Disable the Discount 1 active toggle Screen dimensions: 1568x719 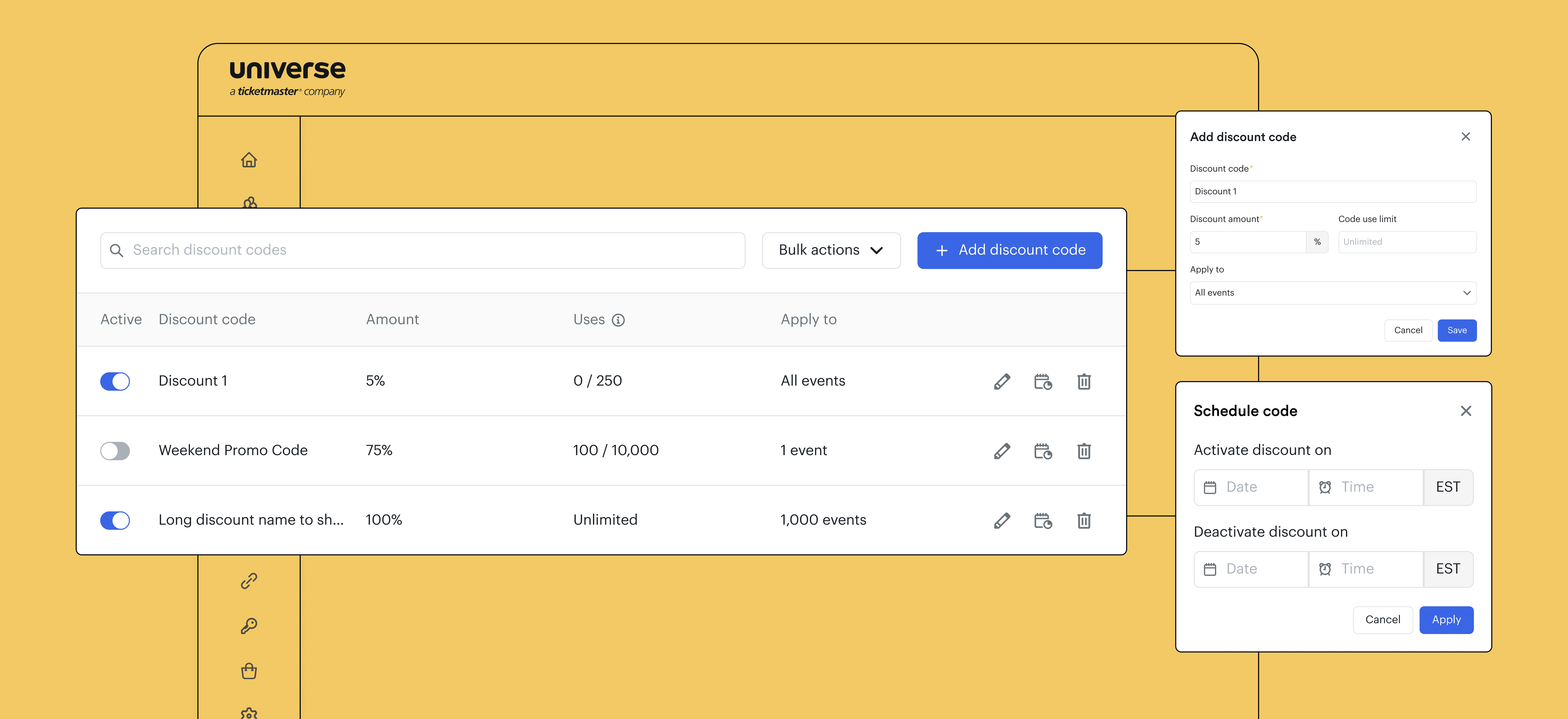tap(115, 382)
